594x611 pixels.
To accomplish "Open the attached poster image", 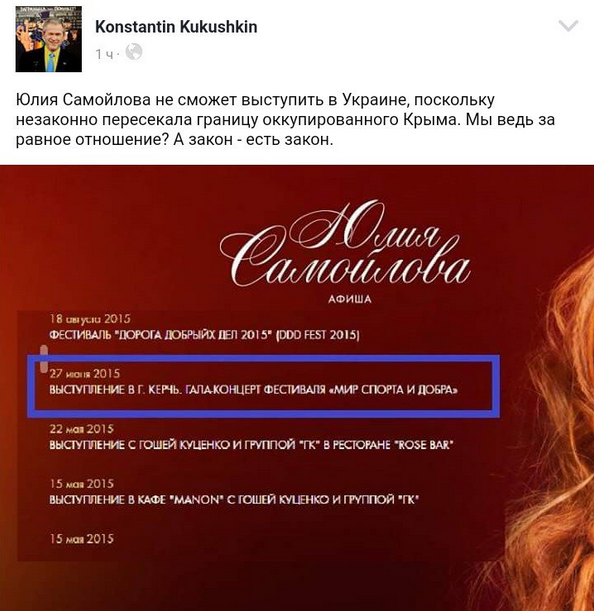I will tap(297, 388).
